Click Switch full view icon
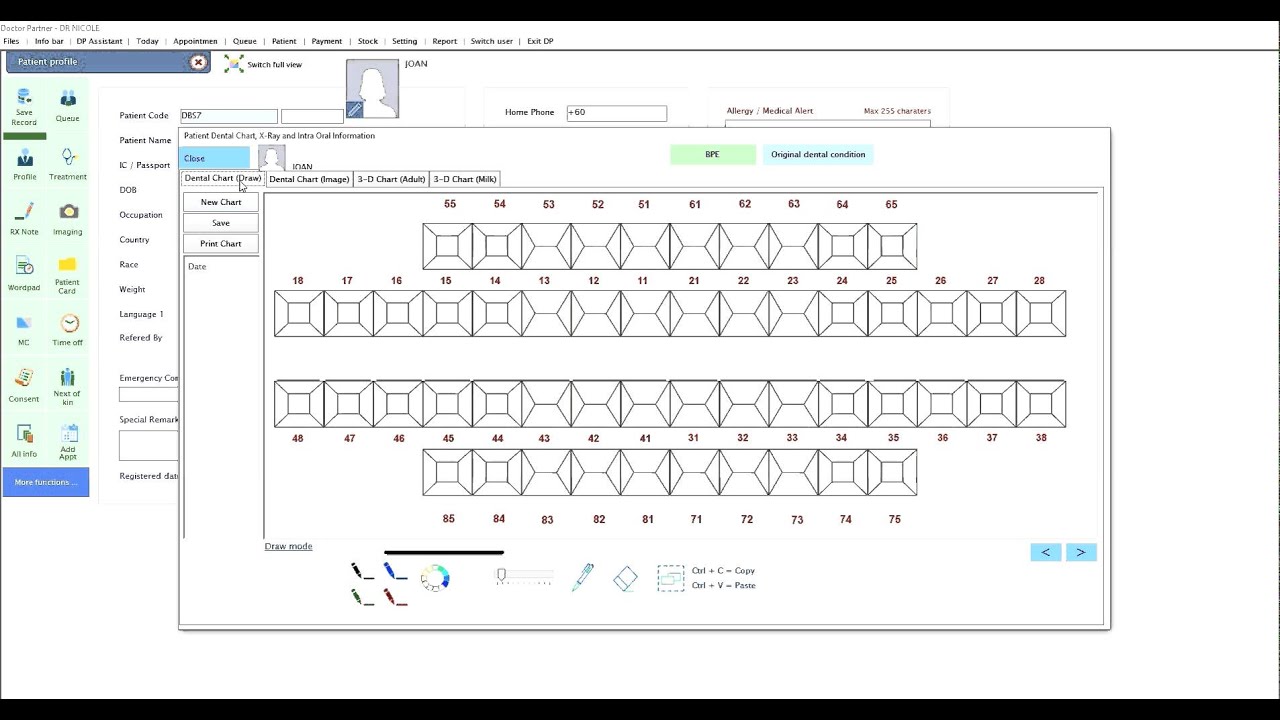Image resolution: width=1280 pixels, height=720 pixels. [234, 64]
